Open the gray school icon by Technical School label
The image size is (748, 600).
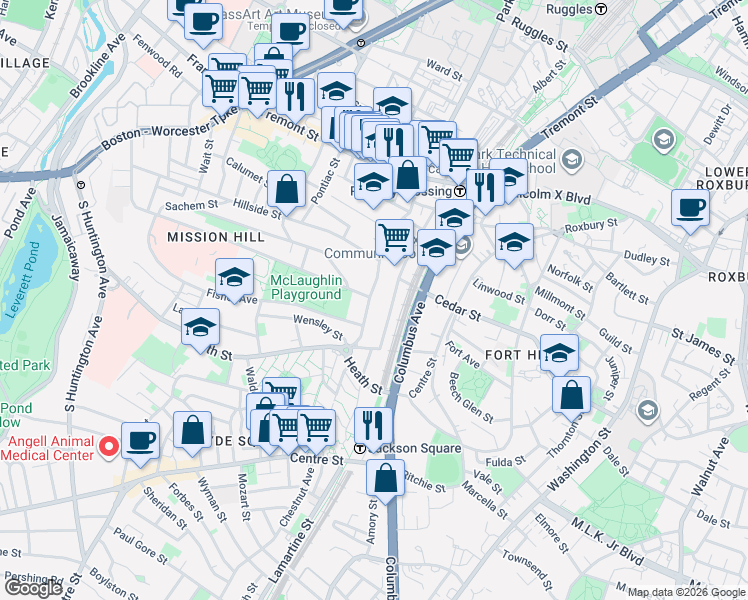[x=571, y=161]
